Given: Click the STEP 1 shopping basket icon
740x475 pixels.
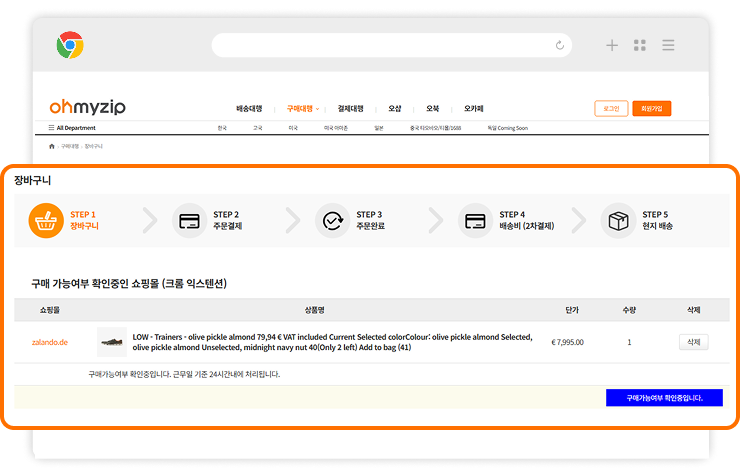Looking at the screenshot, I should (x=46, y=220).
